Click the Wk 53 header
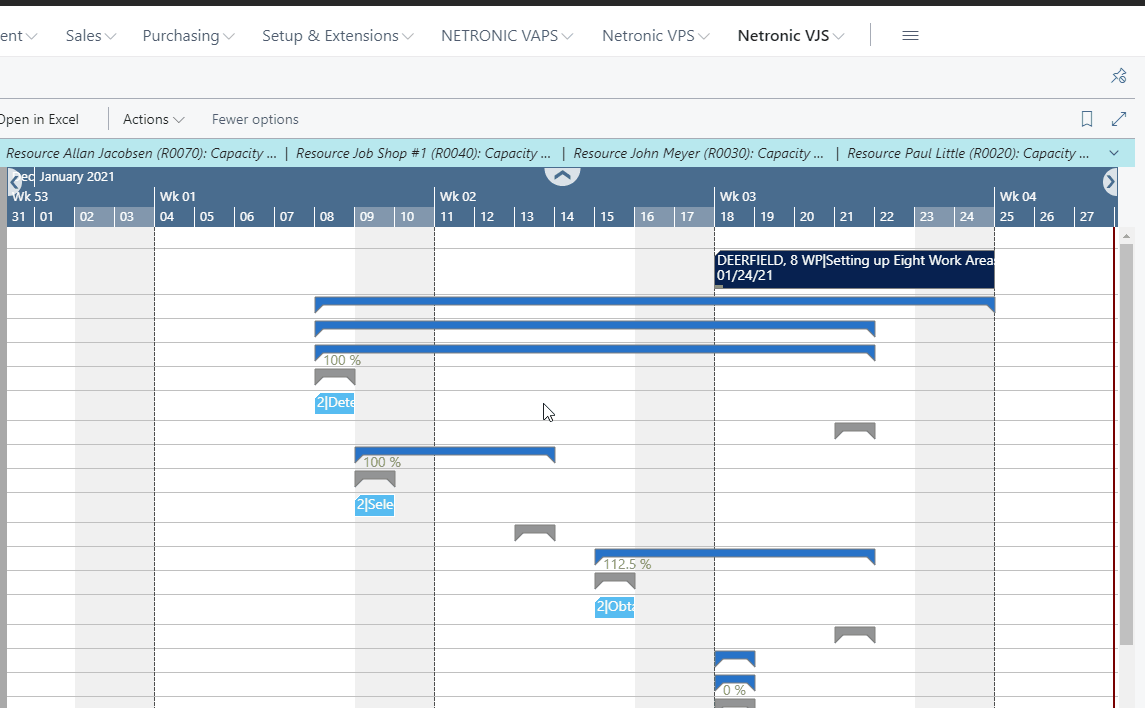 pyautogui.click(x=80, y=196)
